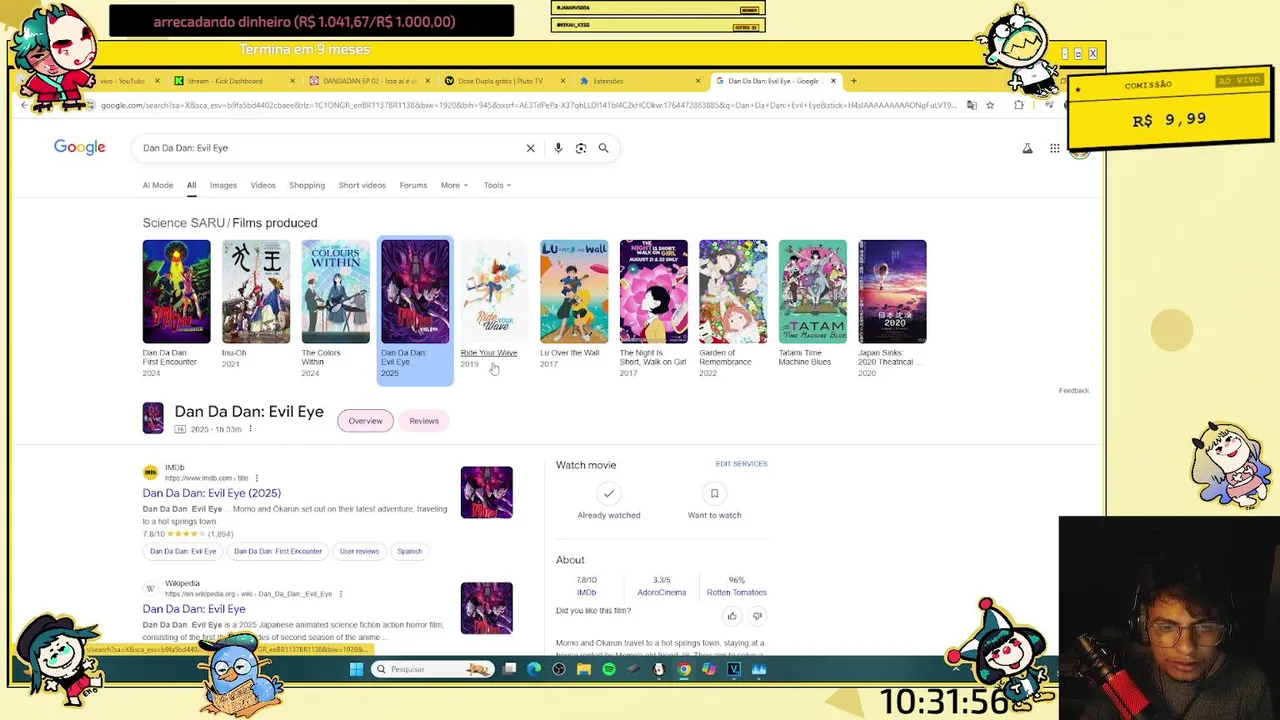Open Search Labs flask icon
This screenshot has width=1280, height=720.
pos(1027,149)
